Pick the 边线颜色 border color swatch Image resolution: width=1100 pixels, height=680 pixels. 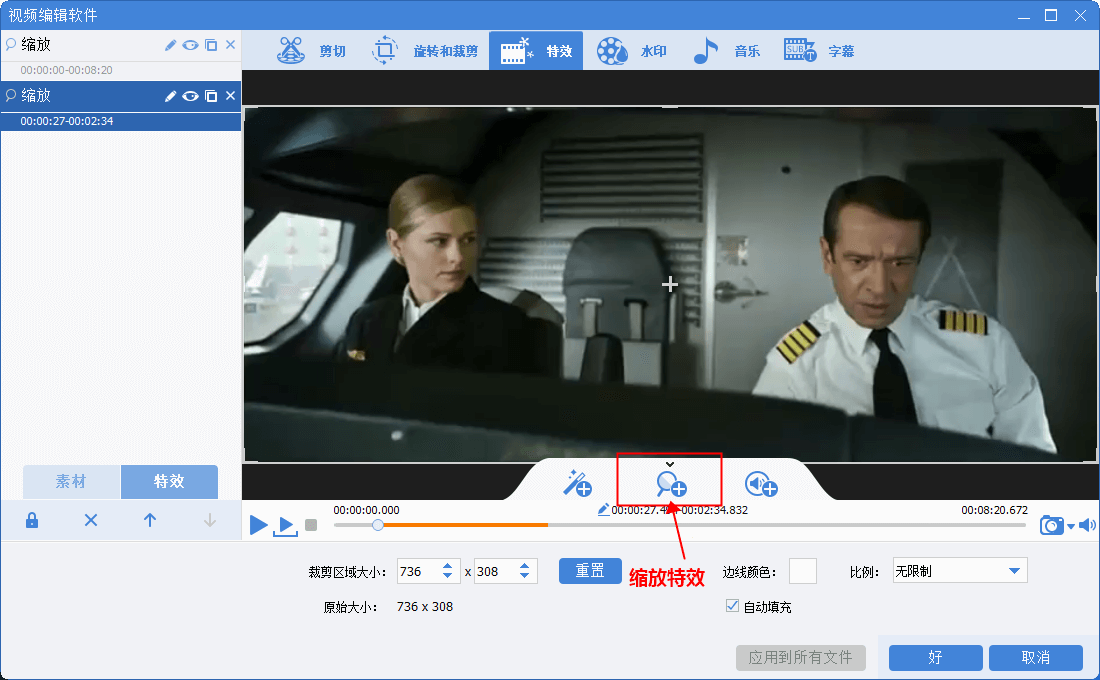coord(803,571)
